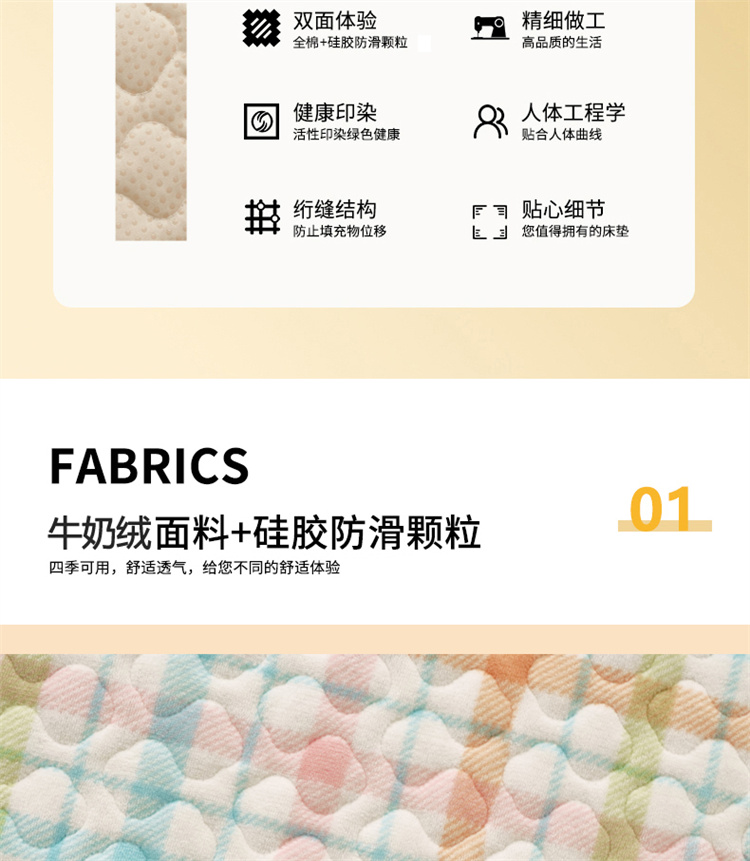Click the corner brackets detail icon
750x861 pixels.
point(490,222)
